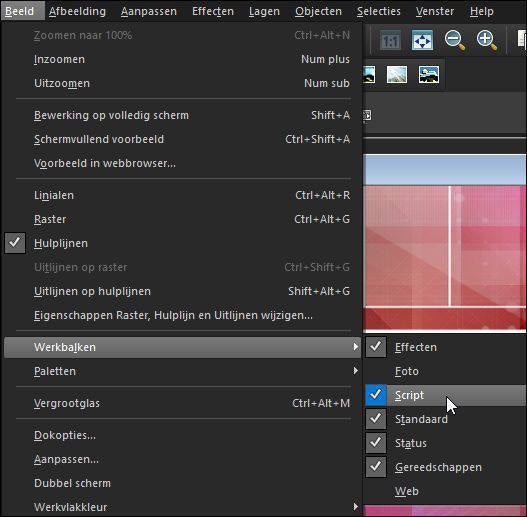Screen dimensions: 527x517
Task: Click the 1:1 zoom to 100% icon
Action: click(x=391, y=40)
